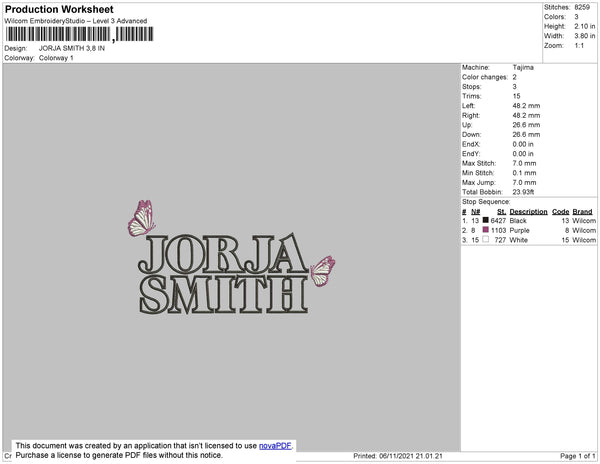The width and height of the screenshot is (600, 464).
Task: Click the 'EndY:' label
Action: [x=471, y=154]
